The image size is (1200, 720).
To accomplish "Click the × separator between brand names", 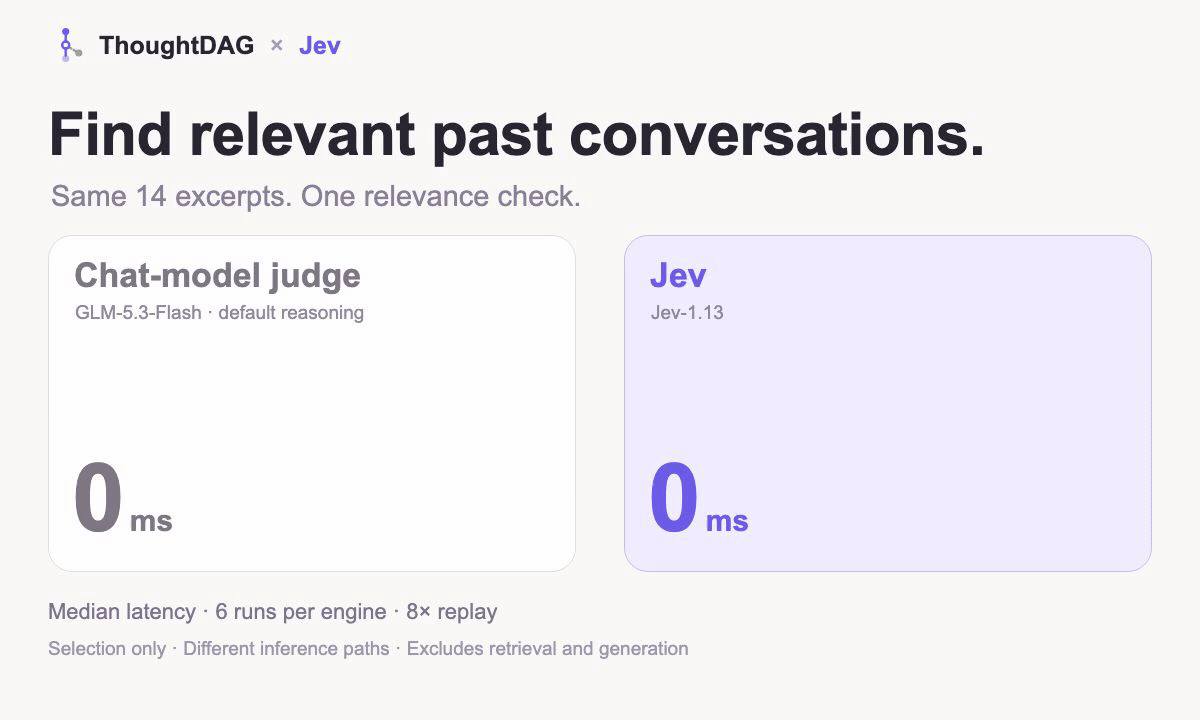I will click(x=277, y=45).
